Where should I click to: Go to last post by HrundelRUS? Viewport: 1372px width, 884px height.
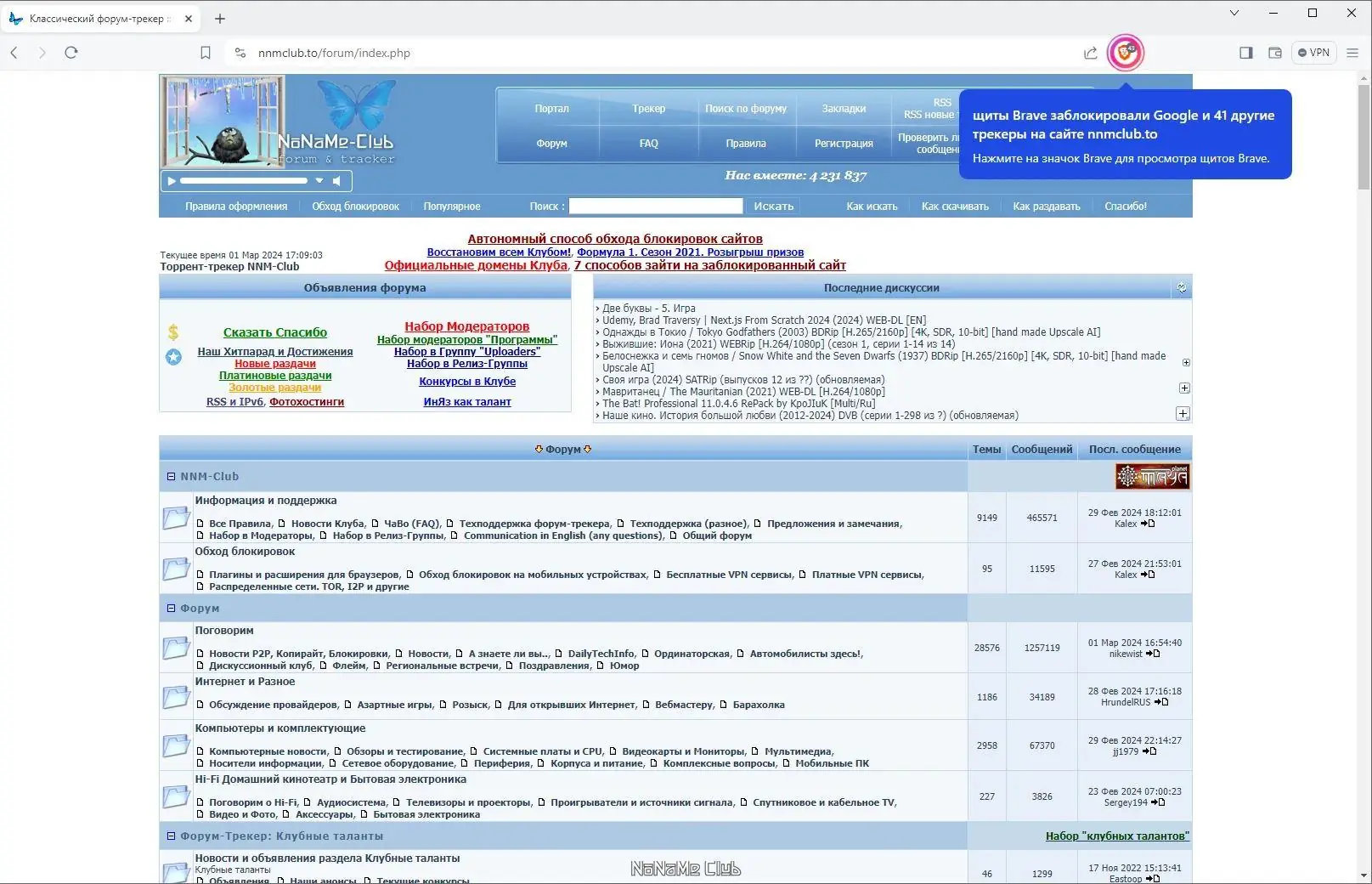click(1161, 702)
